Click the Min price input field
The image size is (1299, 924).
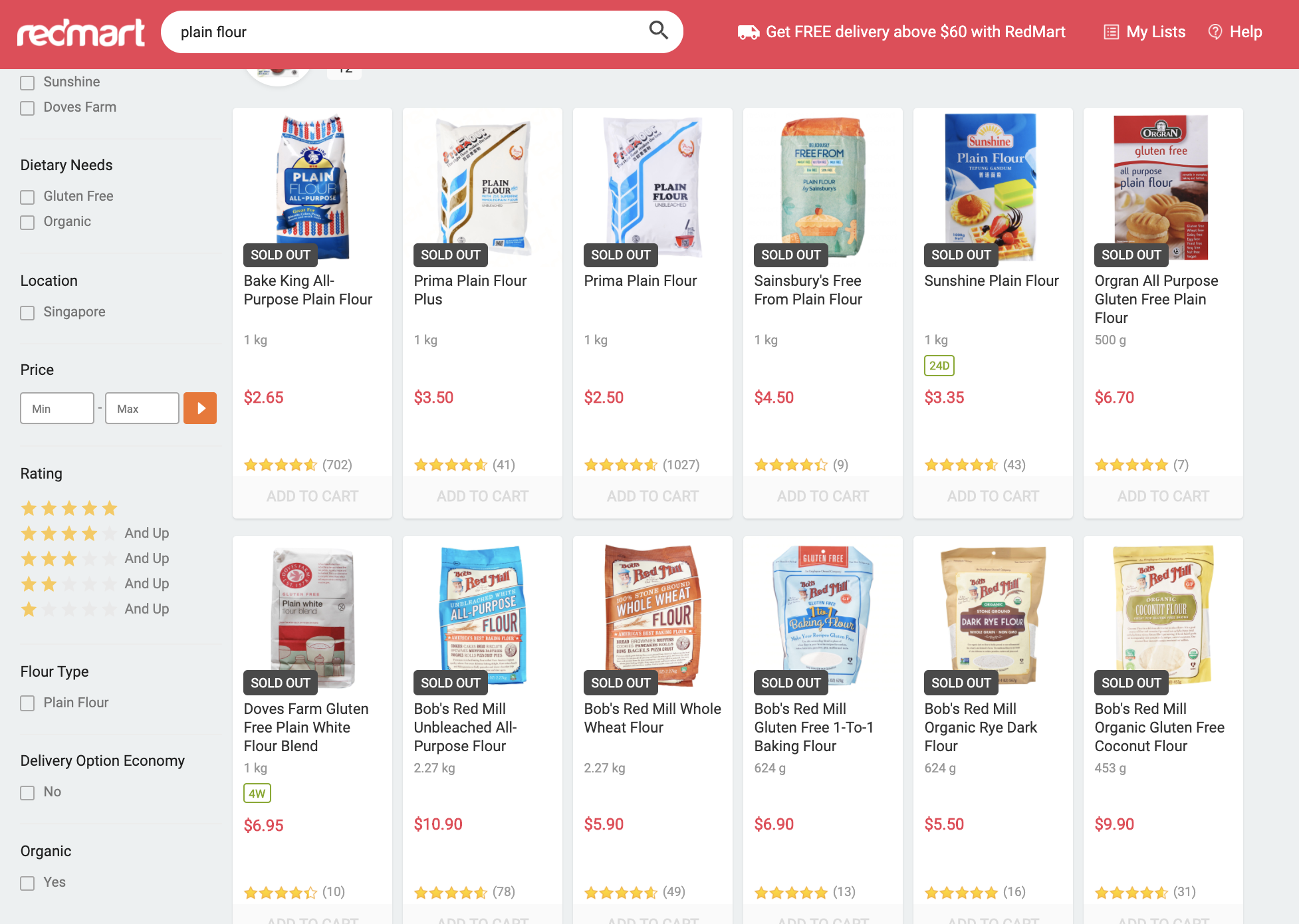57,408
